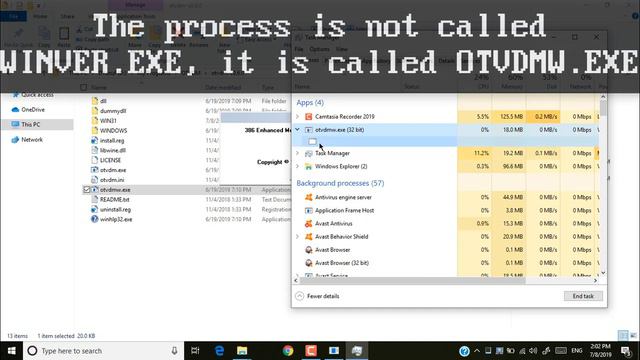Screen dimensions: 640x360
Task: Click scroll right arrow in Task Manager
Action: pos(596,281)
